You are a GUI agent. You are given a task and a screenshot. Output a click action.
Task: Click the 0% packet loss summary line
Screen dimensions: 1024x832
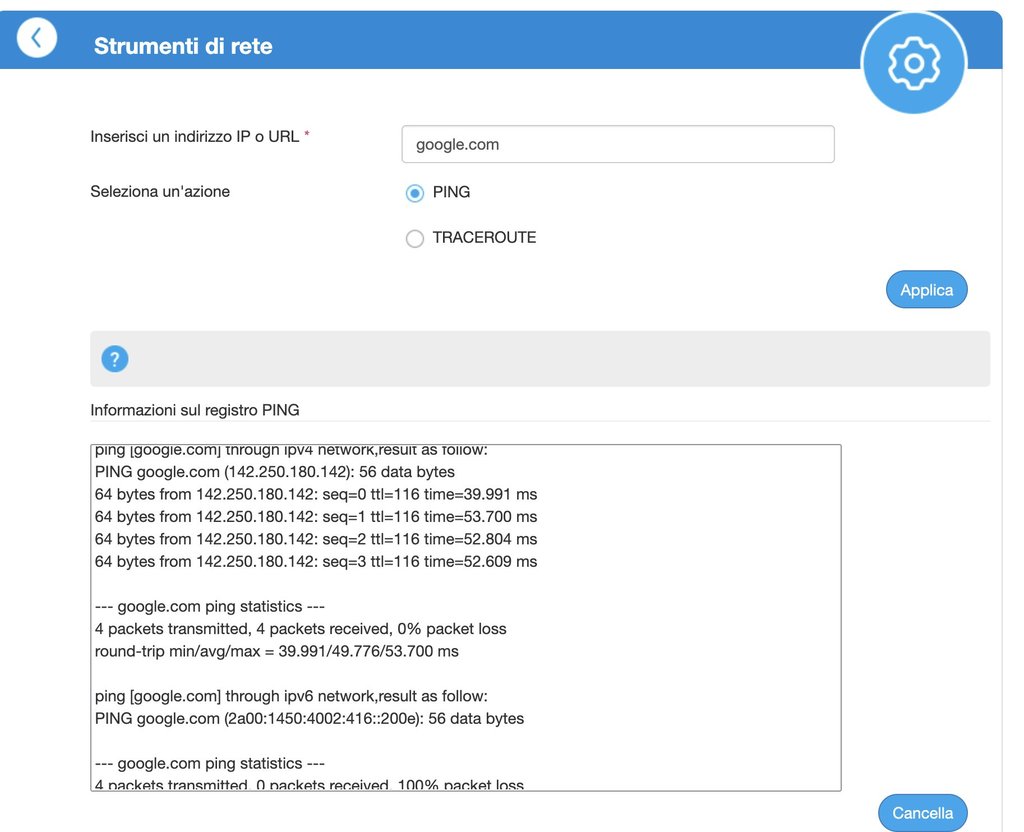(300, 629)
